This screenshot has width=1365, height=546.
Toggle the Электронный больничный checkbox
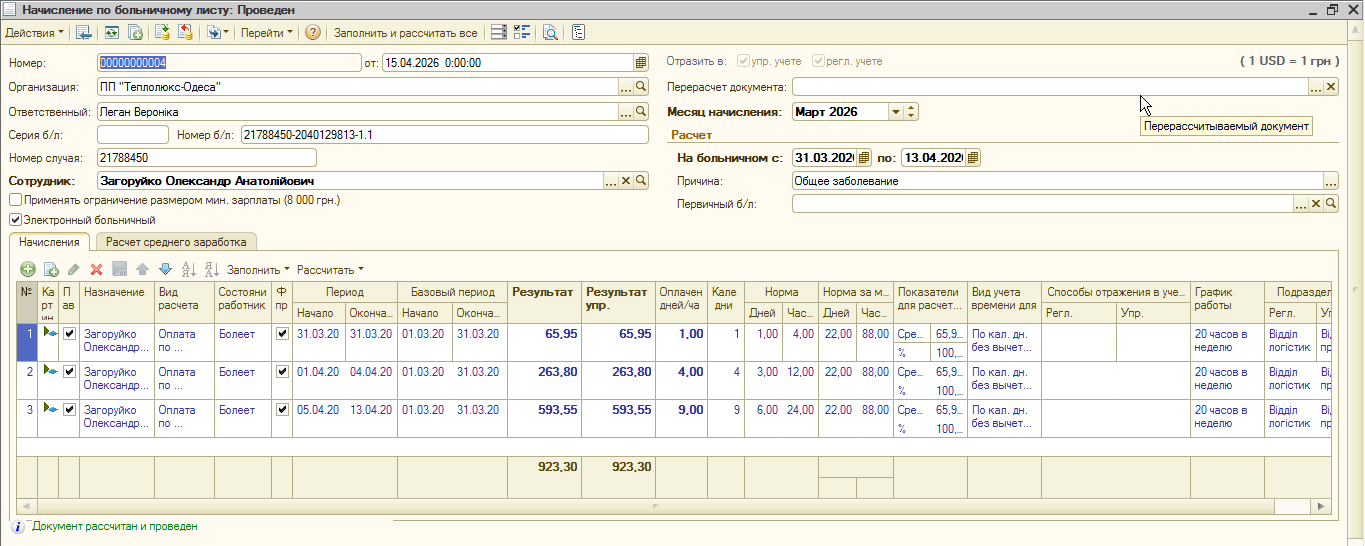(x=15, y=220)
